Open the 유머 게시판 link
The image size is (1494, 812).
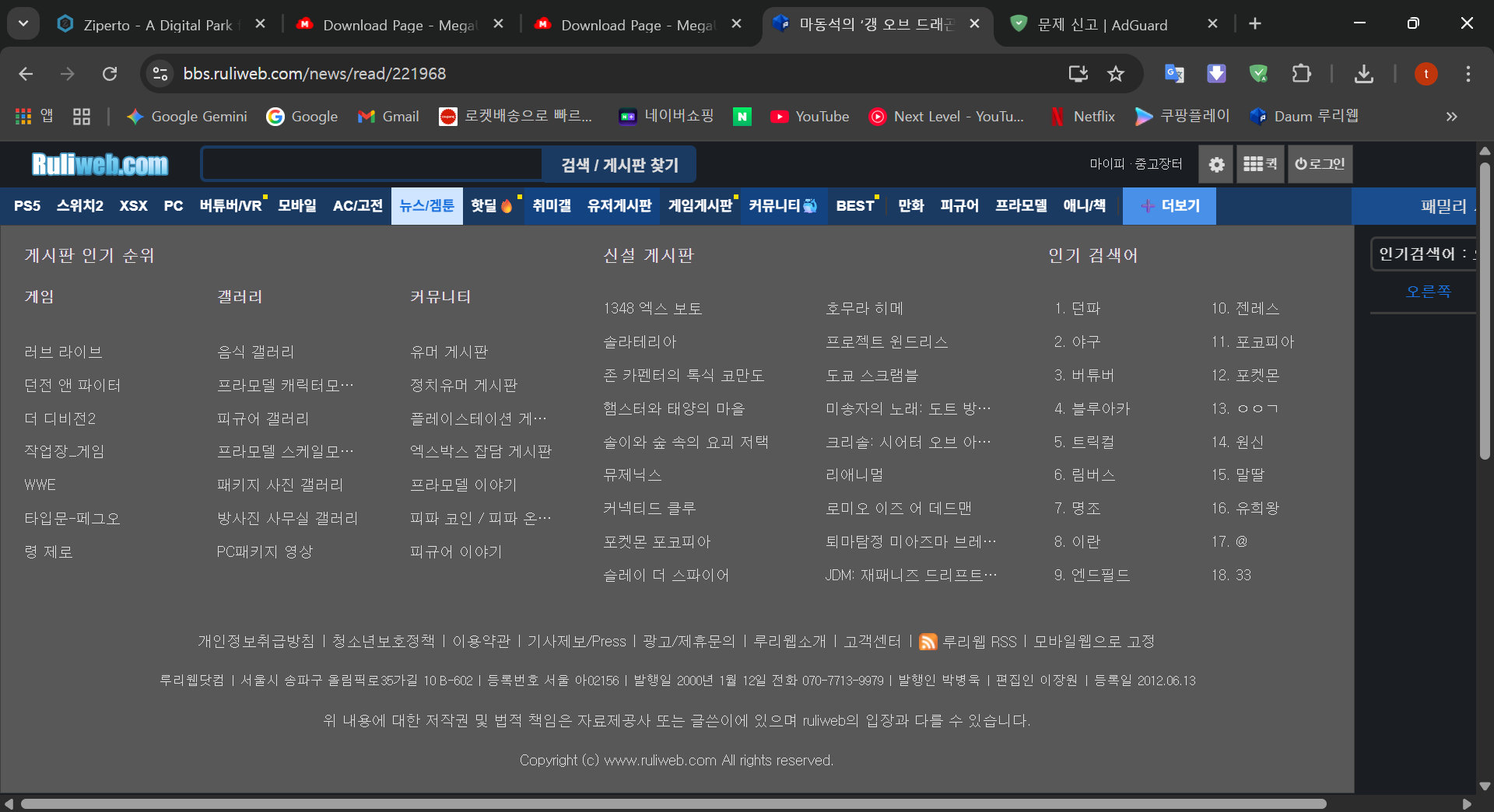pos(448,352)
